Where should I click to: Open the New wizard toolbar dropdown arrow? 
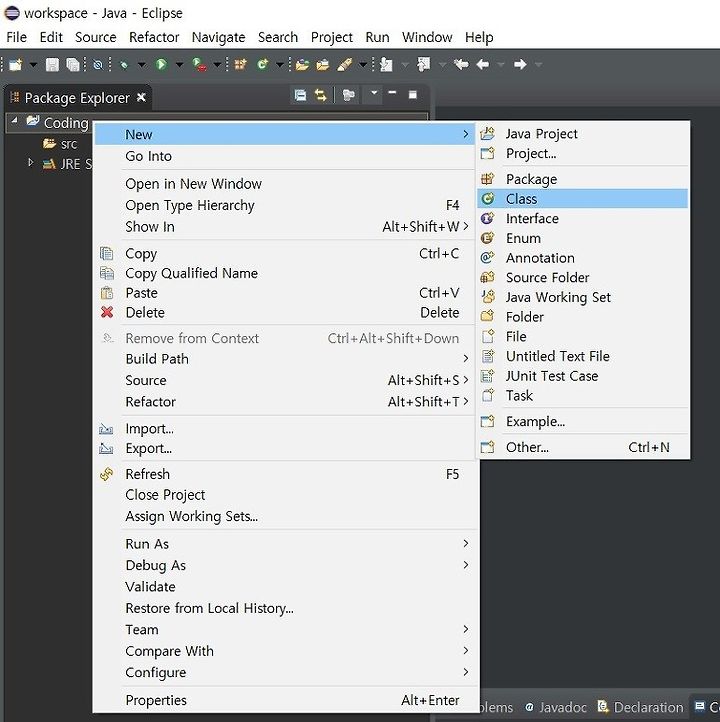click(x=33, y=64)
